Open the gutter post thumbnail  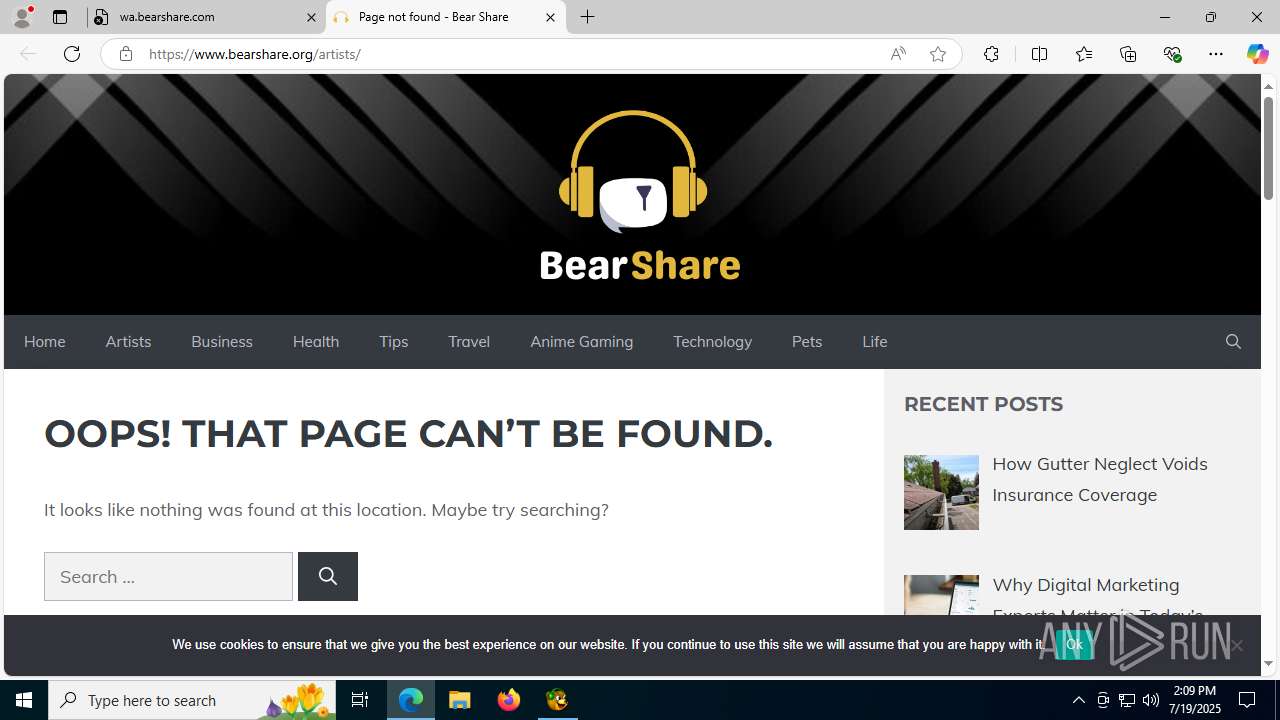click(x=941, y=492)
